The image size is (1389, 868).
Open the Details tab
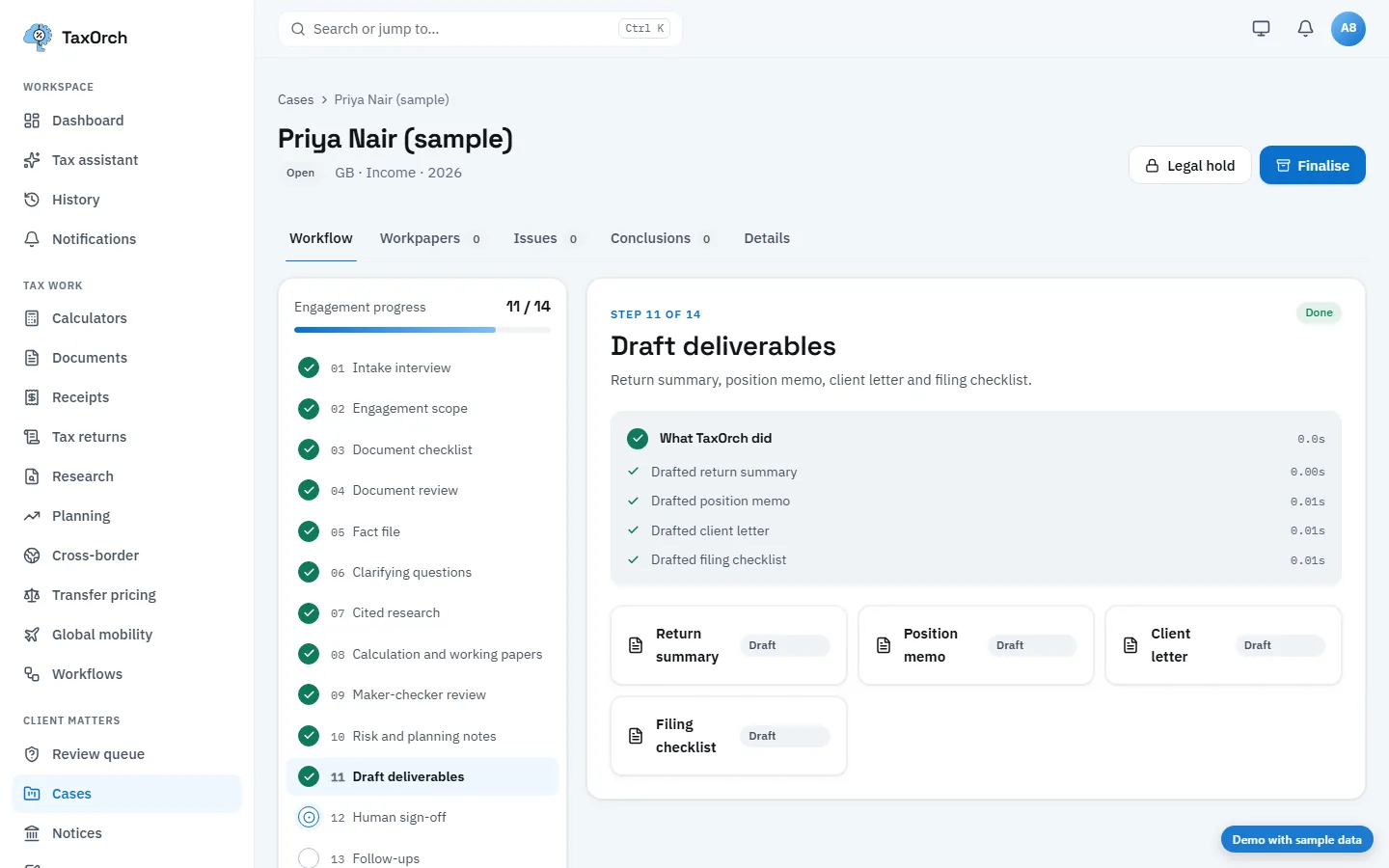pyautogui.click(x=767, y=238)
